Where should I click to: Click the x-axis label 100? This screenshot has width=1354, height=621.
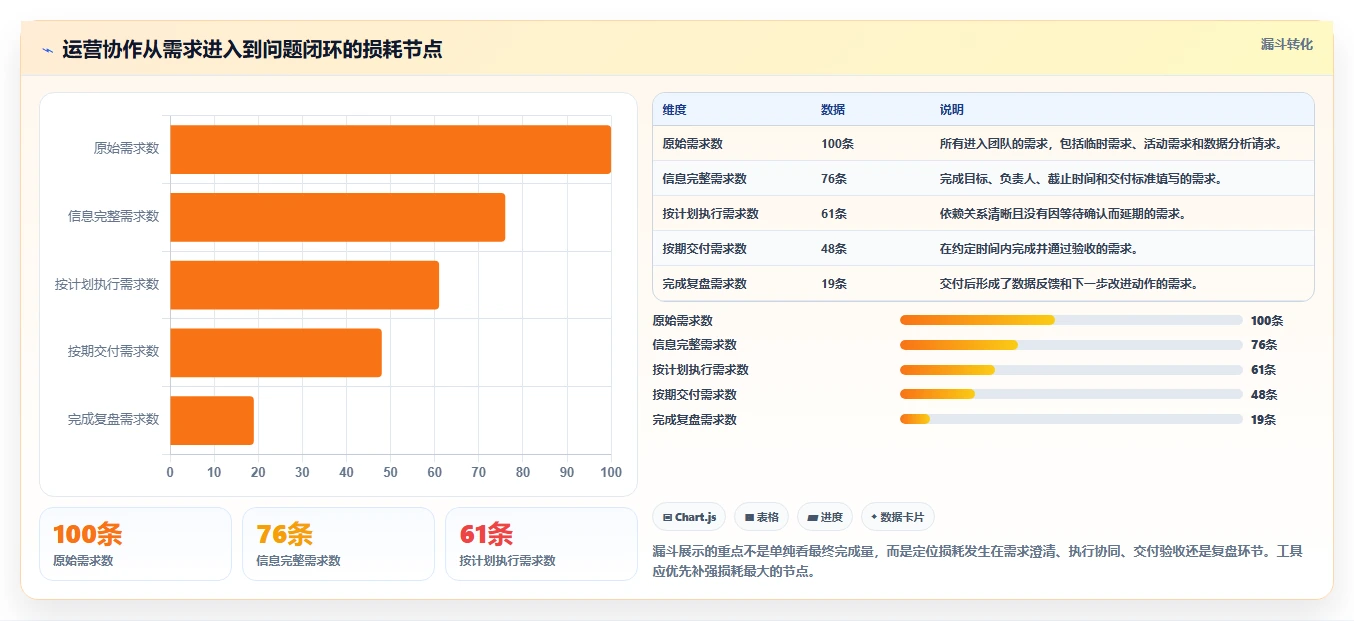click(611, 472)
